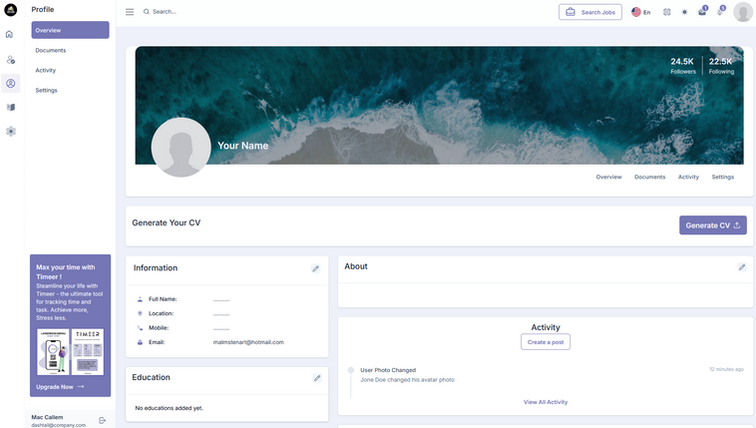Click the email malmstenart@hotmail.com
This screenshot has height=428, width=756.
[248, 342]
